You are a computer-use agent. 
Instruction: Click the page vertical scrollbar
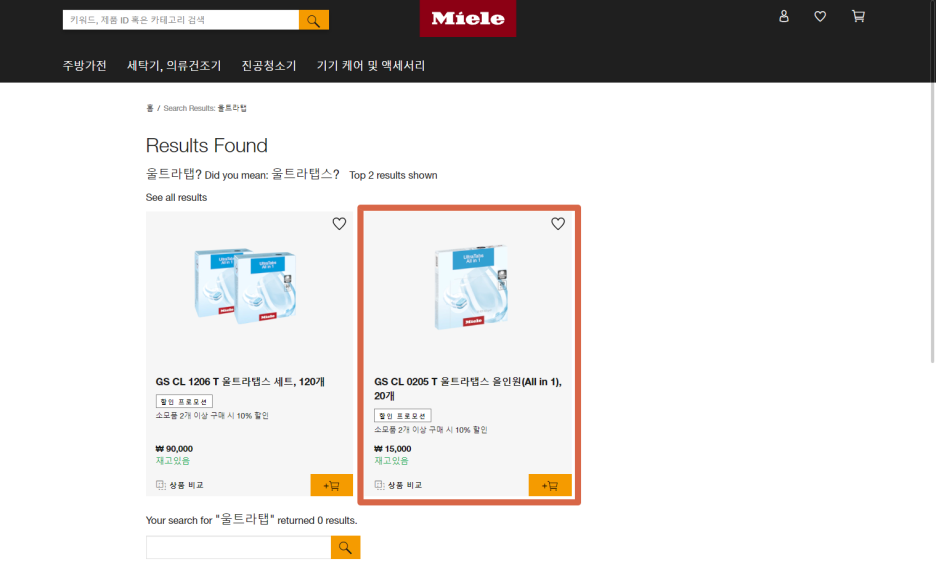(932, 182)
